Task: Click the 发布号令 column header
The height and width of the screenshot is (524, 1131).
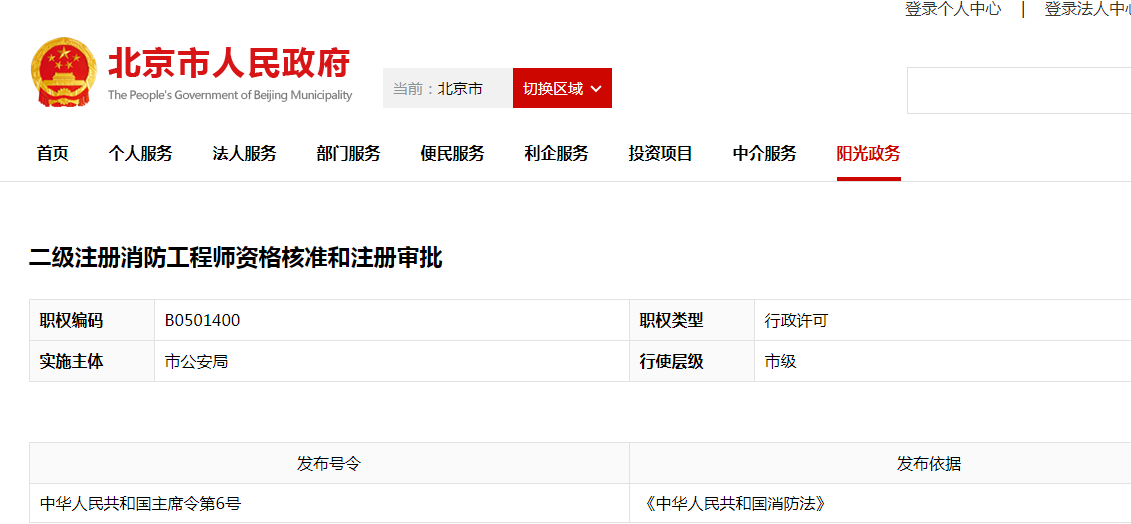Action: 329,464
